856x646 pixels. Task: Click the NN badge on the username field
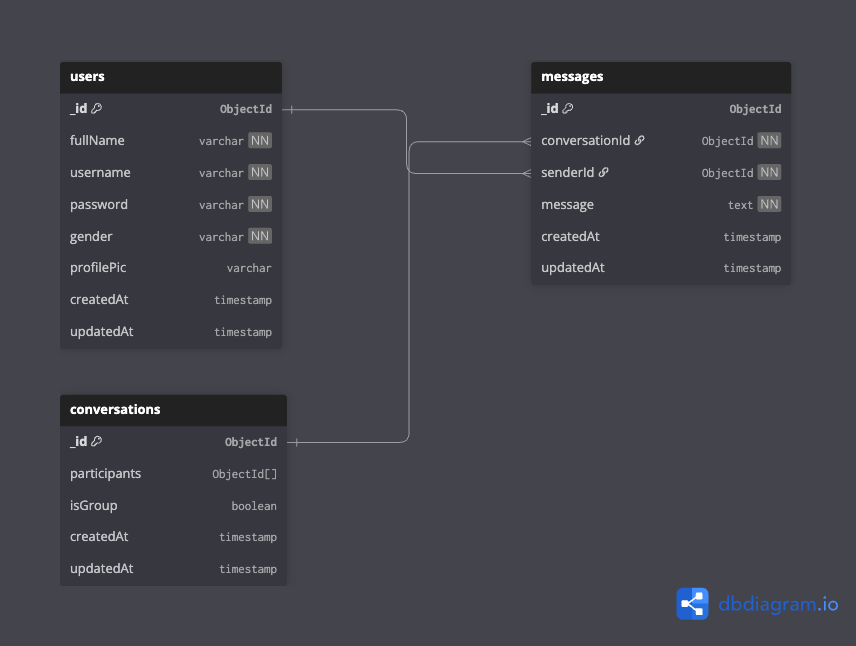coord(260,172)
